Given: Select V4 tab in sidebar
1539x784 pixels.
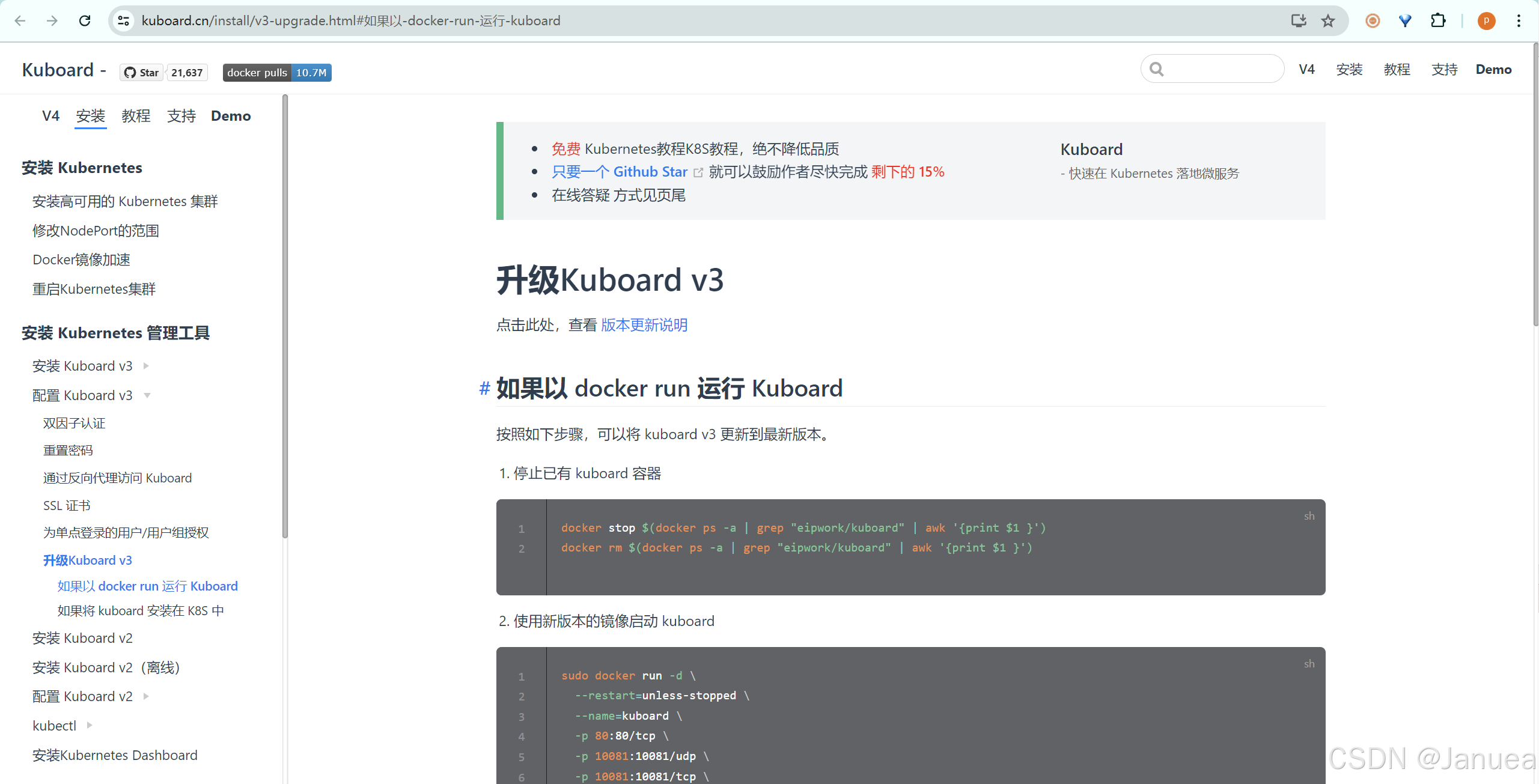Looking at the screenshot, I should click(x=51, y=116).
